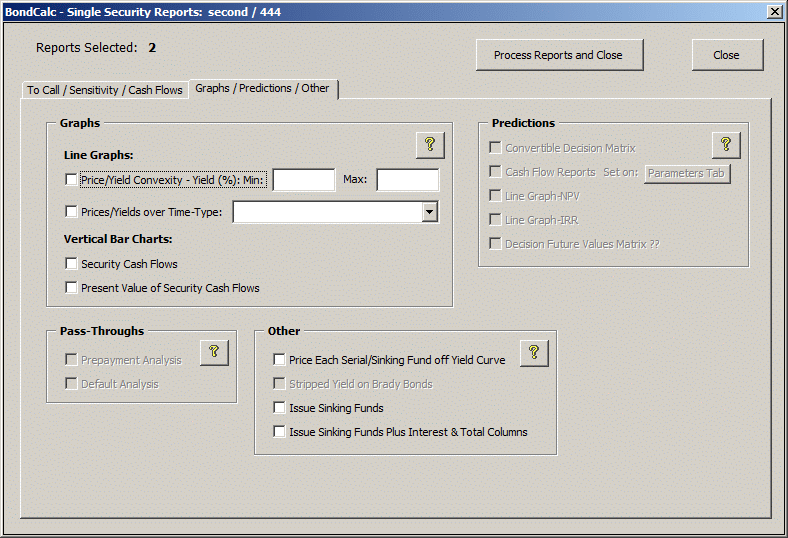
Task: Open help for the Predictions section
Action: point(726,146)
